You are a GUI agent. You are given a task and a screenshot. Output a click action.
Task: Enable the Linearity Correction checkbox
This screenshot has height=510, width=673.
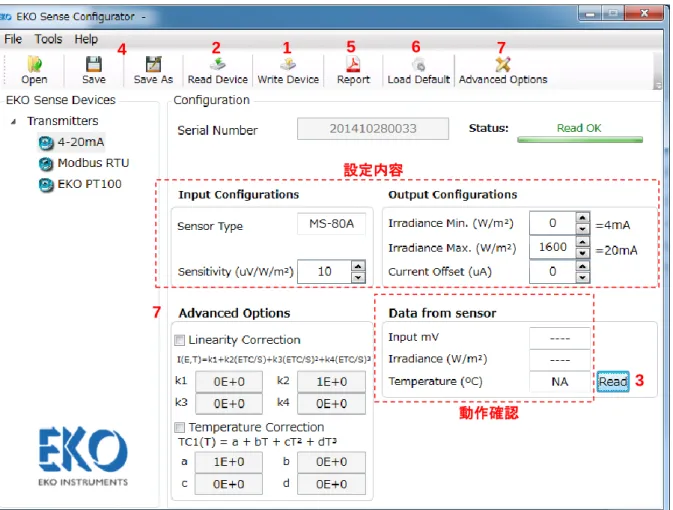click(179, 340)
